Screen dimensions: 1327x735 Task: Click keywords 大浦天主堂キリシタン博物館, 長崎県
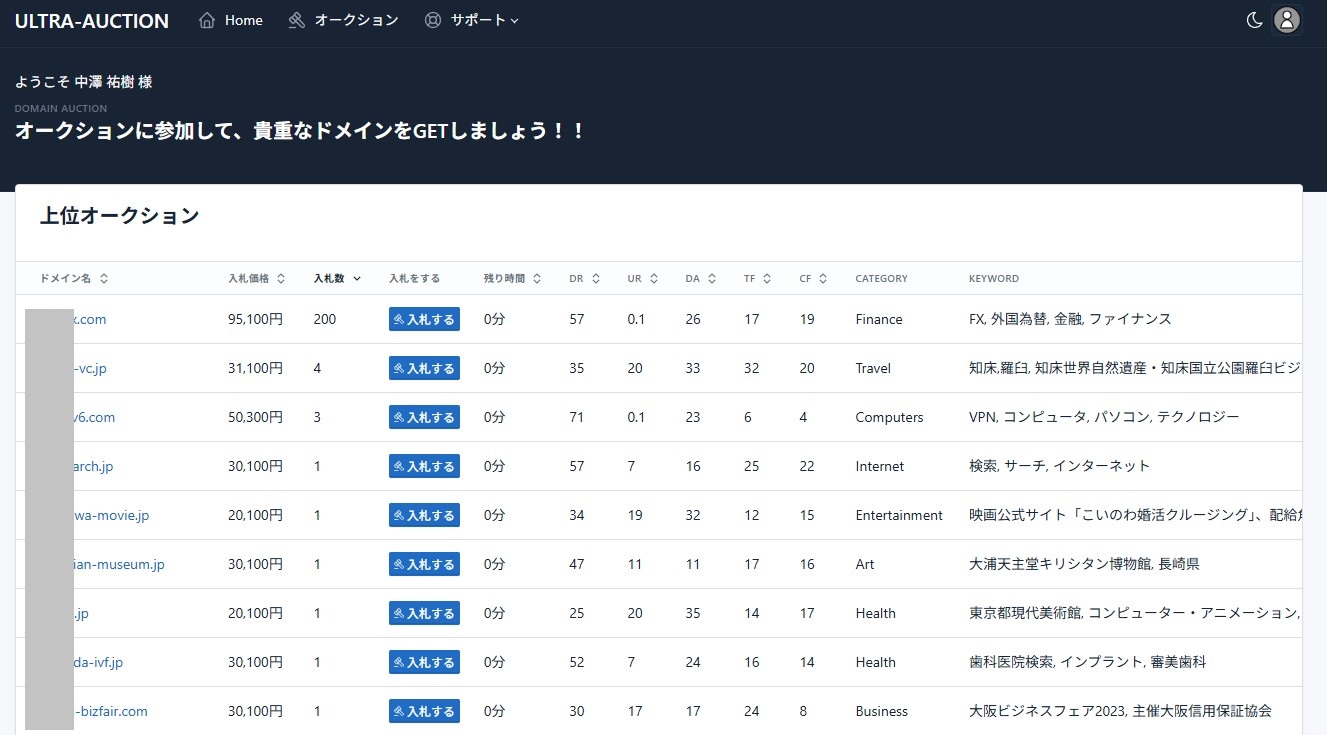pyautogui.click(x=1084, y=564)
